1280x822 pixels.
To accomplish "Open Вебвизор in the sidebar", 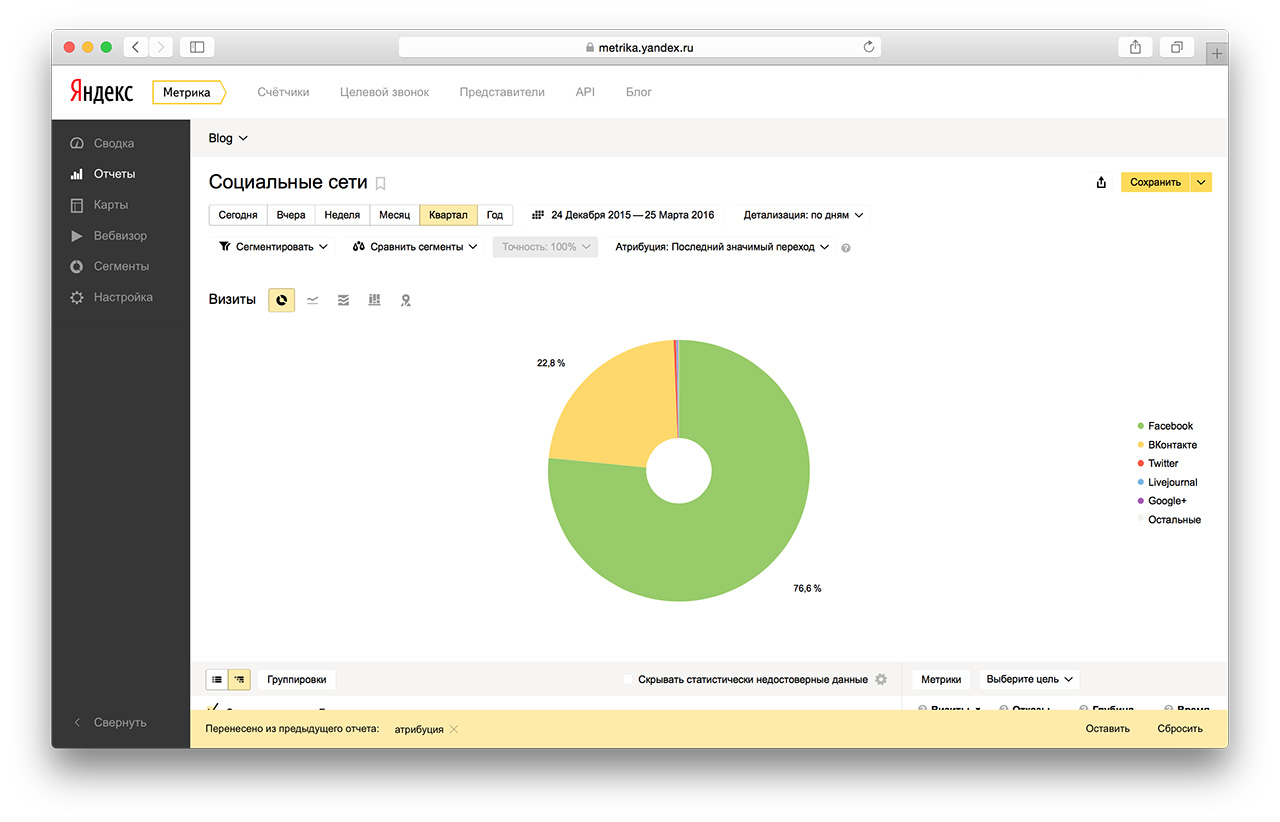I will [x=120, y=236].
